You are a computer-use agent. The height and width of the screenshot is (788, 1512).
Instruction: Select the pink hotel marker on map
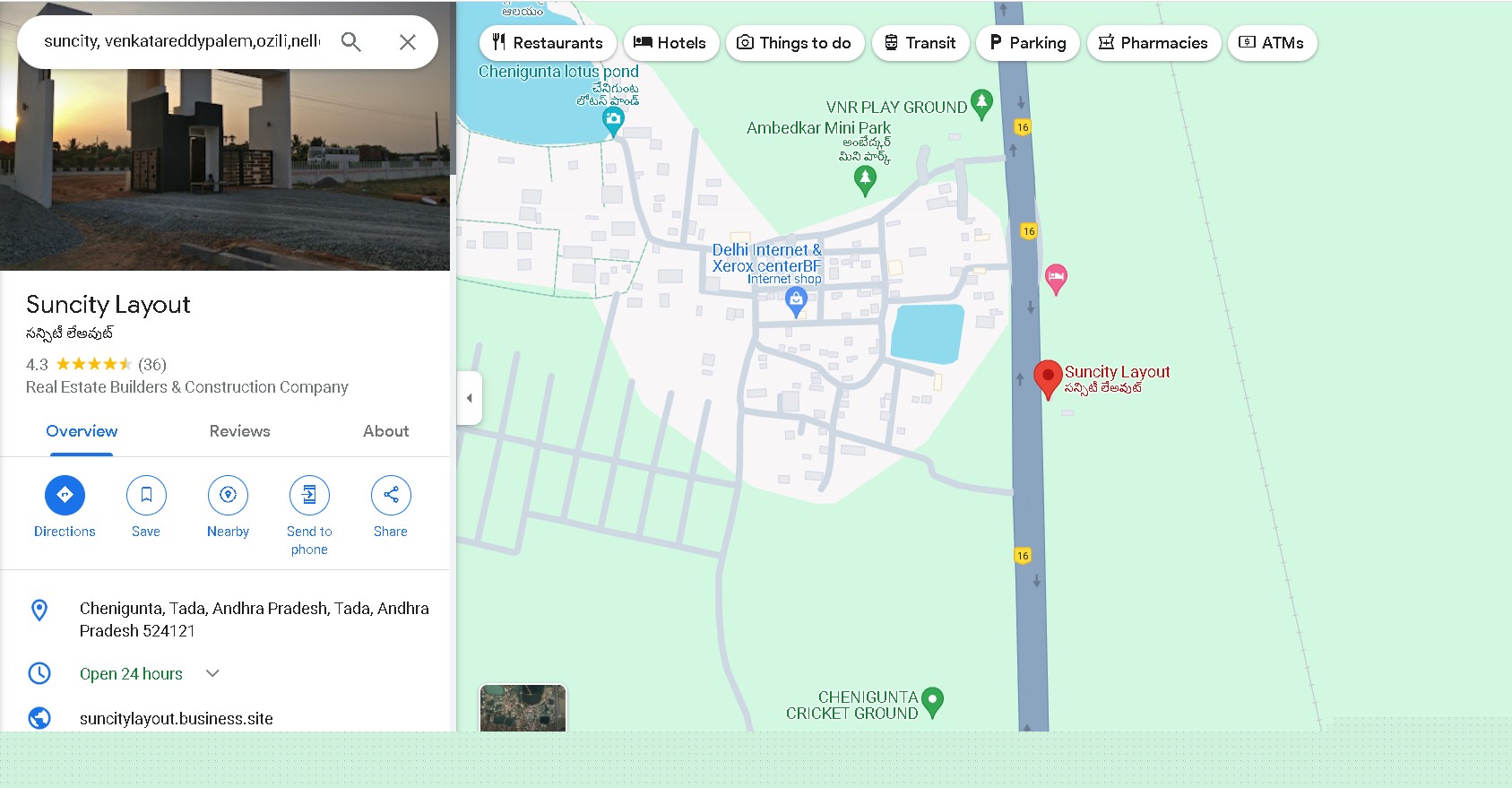tap(1056, 277)
